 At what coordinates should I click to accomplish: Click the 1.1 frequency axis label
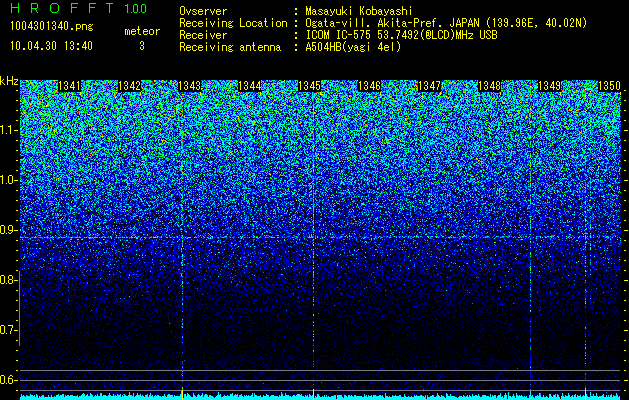point(8,130)
